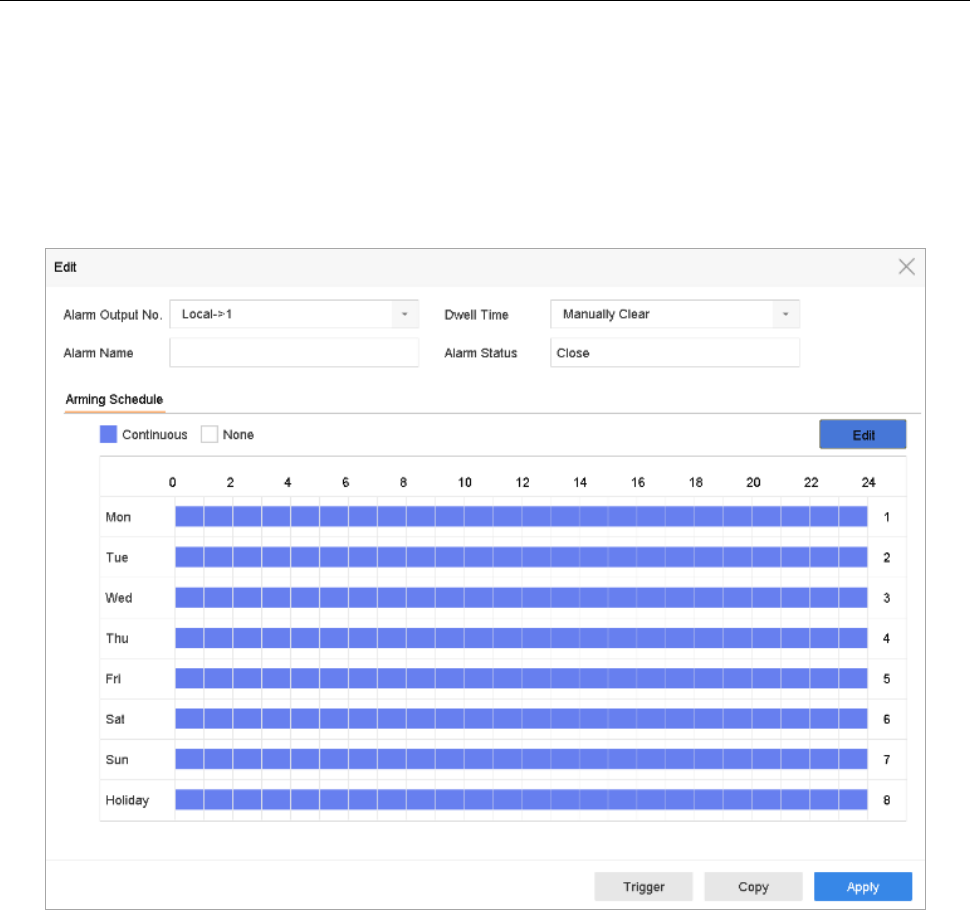Expand the Alarm Output No. dropdown arrow
The width and height of the screenshot is (970, 910).
coord(405,314)
